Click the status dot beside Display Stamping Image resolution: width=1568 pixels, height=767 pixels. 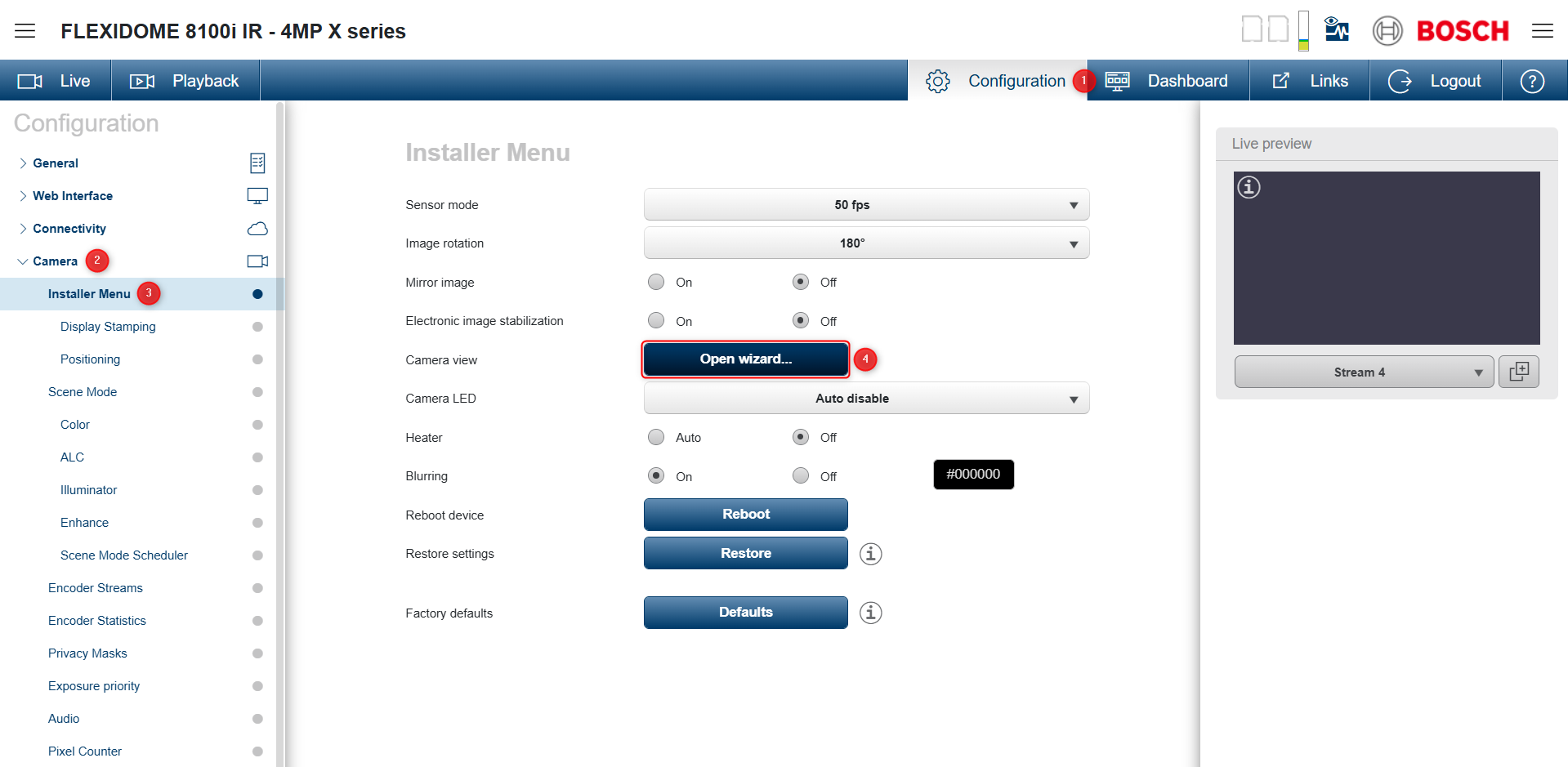pos(257,327)
